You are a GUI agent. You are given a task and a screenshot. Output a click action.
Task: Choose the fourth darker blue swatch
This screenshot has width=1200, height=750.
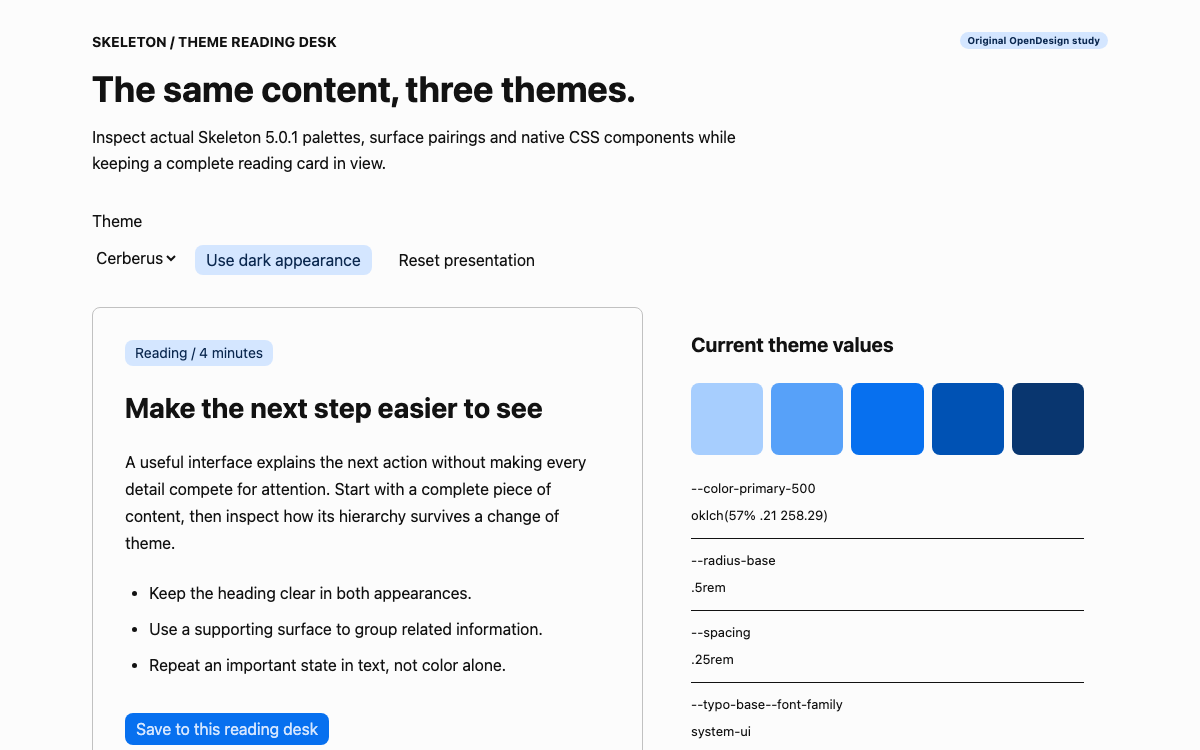click(x=968, y=419)
